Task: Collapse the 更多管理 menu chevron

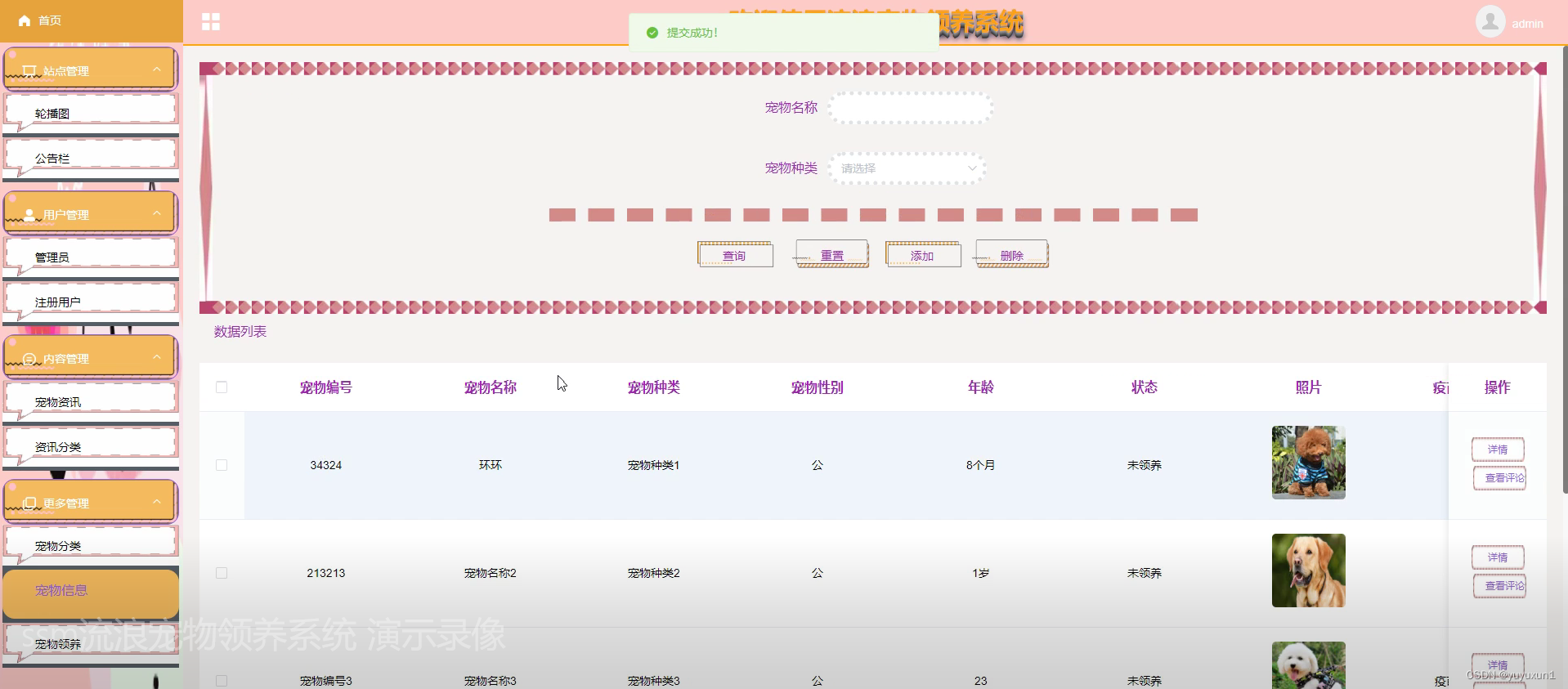Action: pyautogui.click(x=157, y=502)
